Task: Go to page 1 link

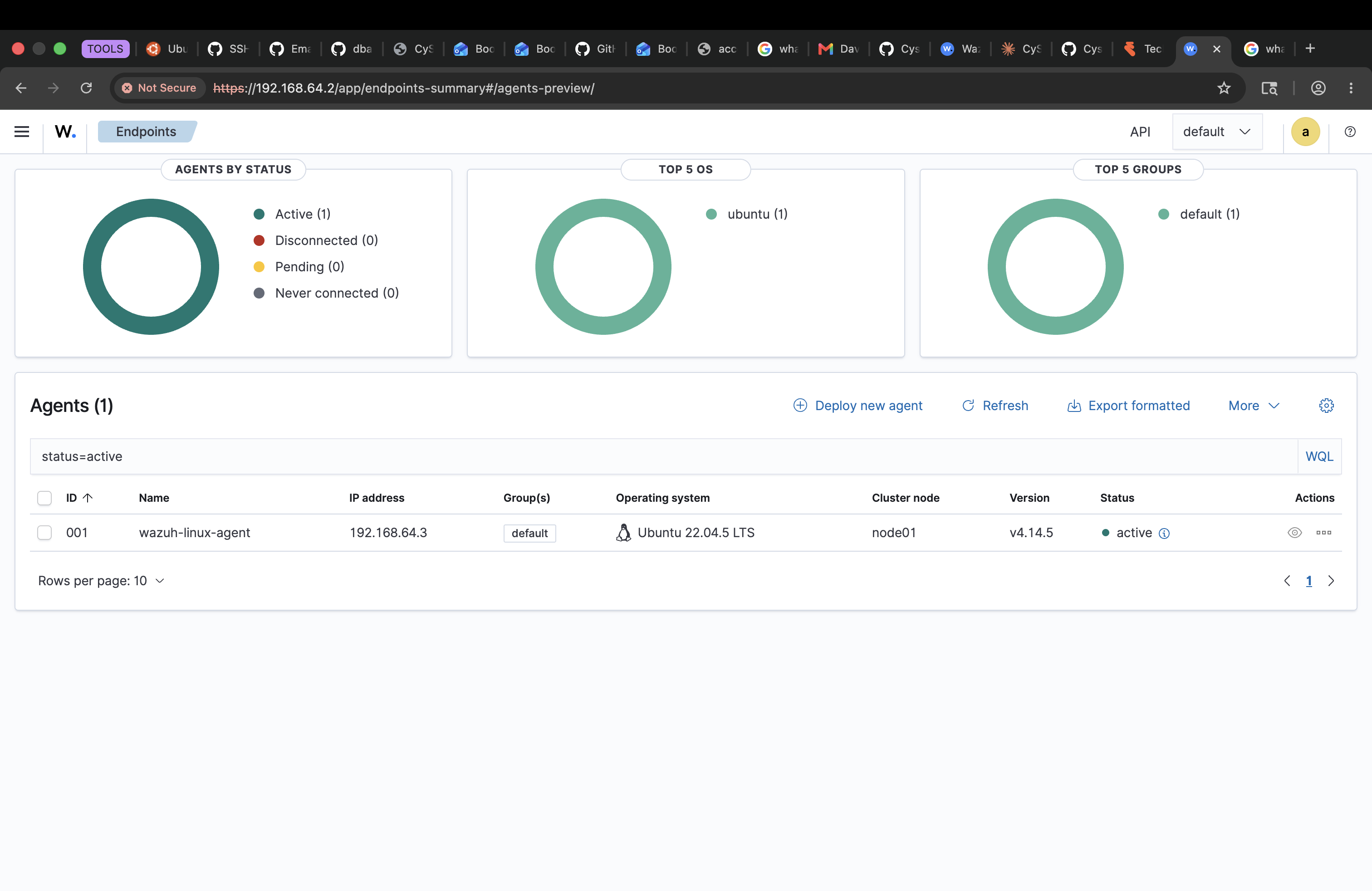Action: pos(1308,581)
